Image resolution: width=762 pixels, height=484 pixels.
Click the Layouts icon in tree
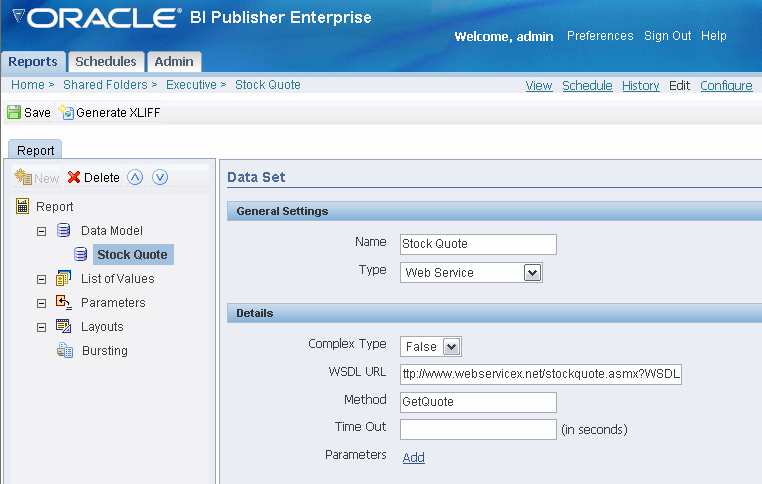pyautogui.click(x=64, y=326)
